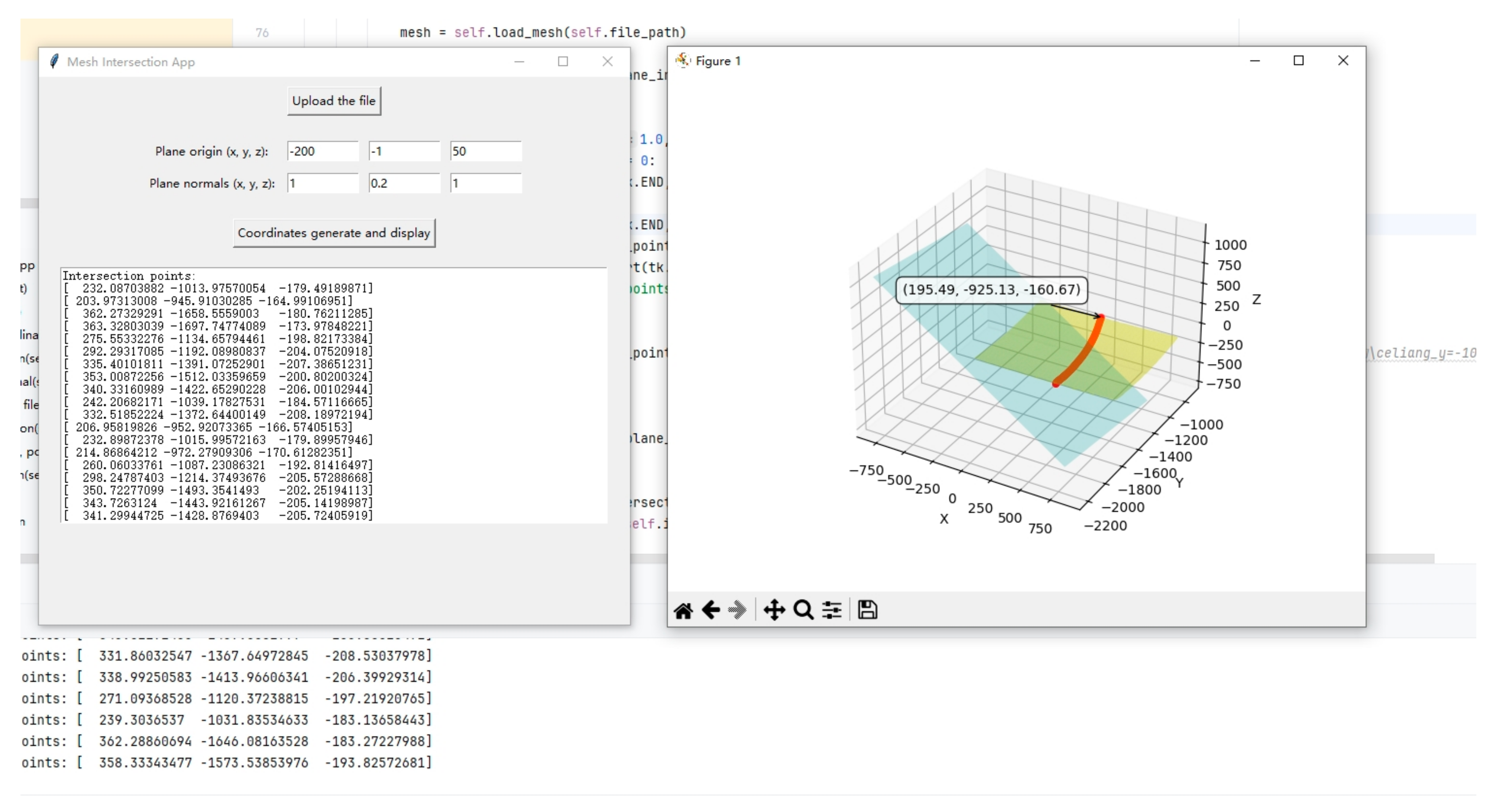Click the Figure 1 window title icon
The image size is (1497, 812).
coord(682,60)
